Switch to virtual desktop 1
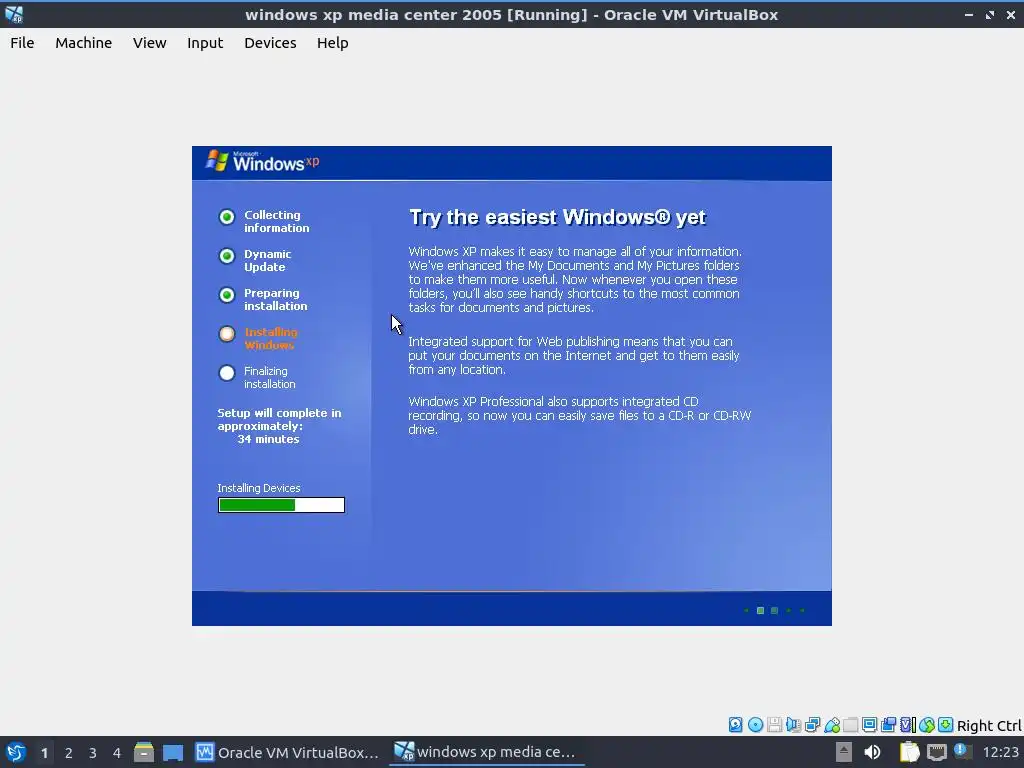 pyautogui.click(x=44, y=753)
